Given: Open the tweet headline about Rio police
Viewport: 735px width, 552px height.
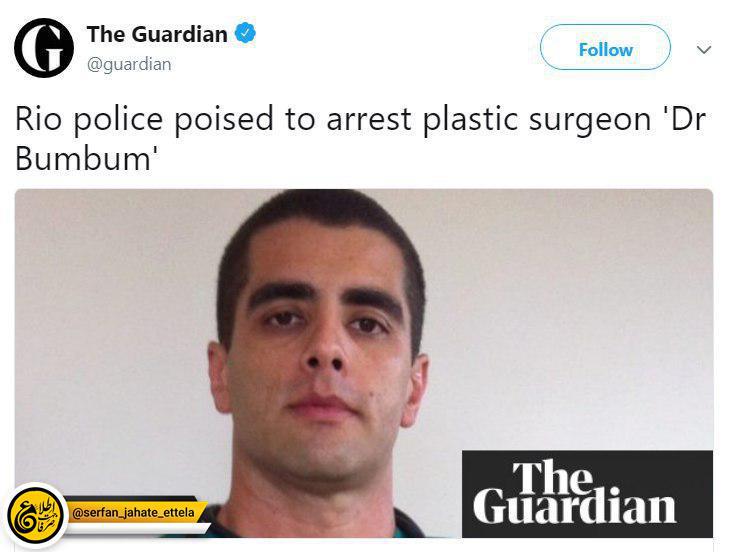Looking at the screenshot, I should tap(360, 138).
